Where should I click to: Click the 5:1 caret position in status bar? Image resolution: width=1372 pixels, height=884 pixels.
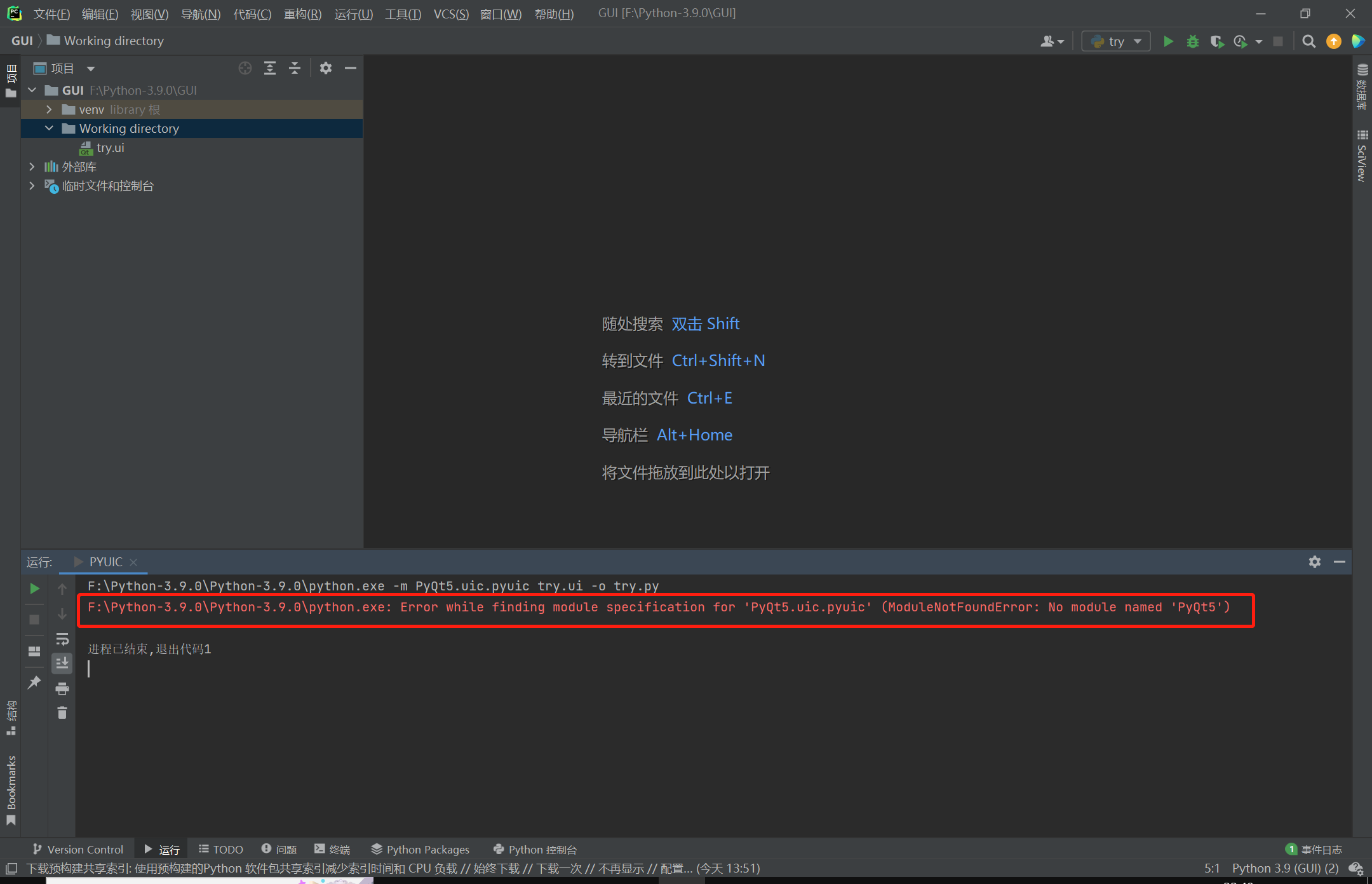(x=1212, y=868)
